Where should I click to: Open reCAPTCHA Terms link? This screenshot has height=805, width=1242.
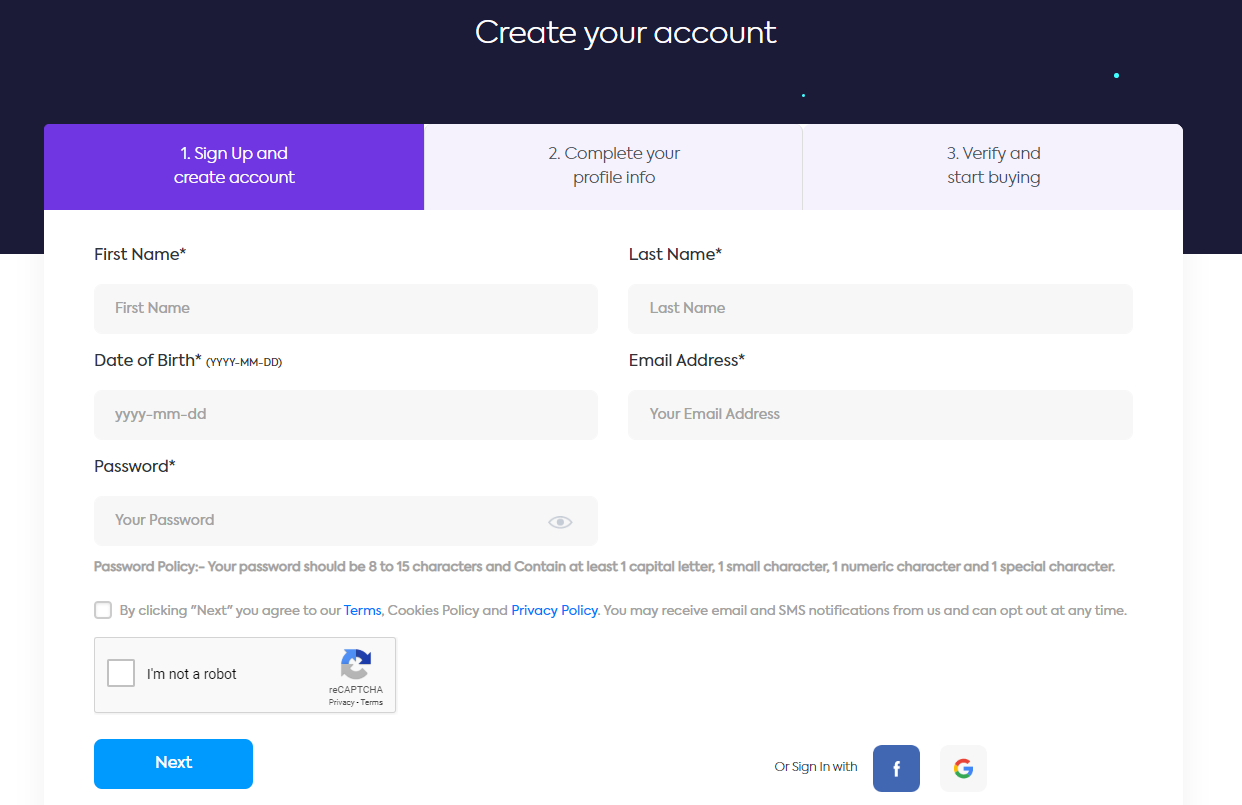pos(371,701)
